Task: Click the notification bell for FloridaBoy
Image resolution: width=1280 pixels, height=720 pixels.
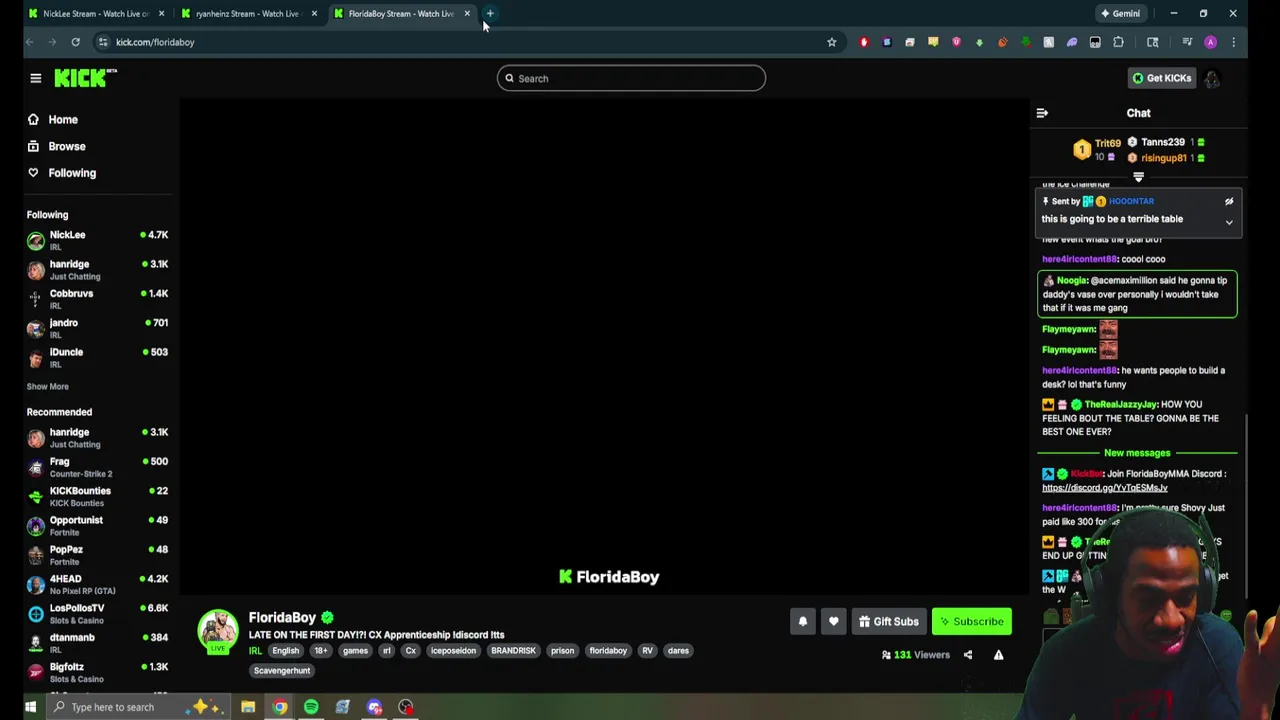Action: (x=802, y=621)
